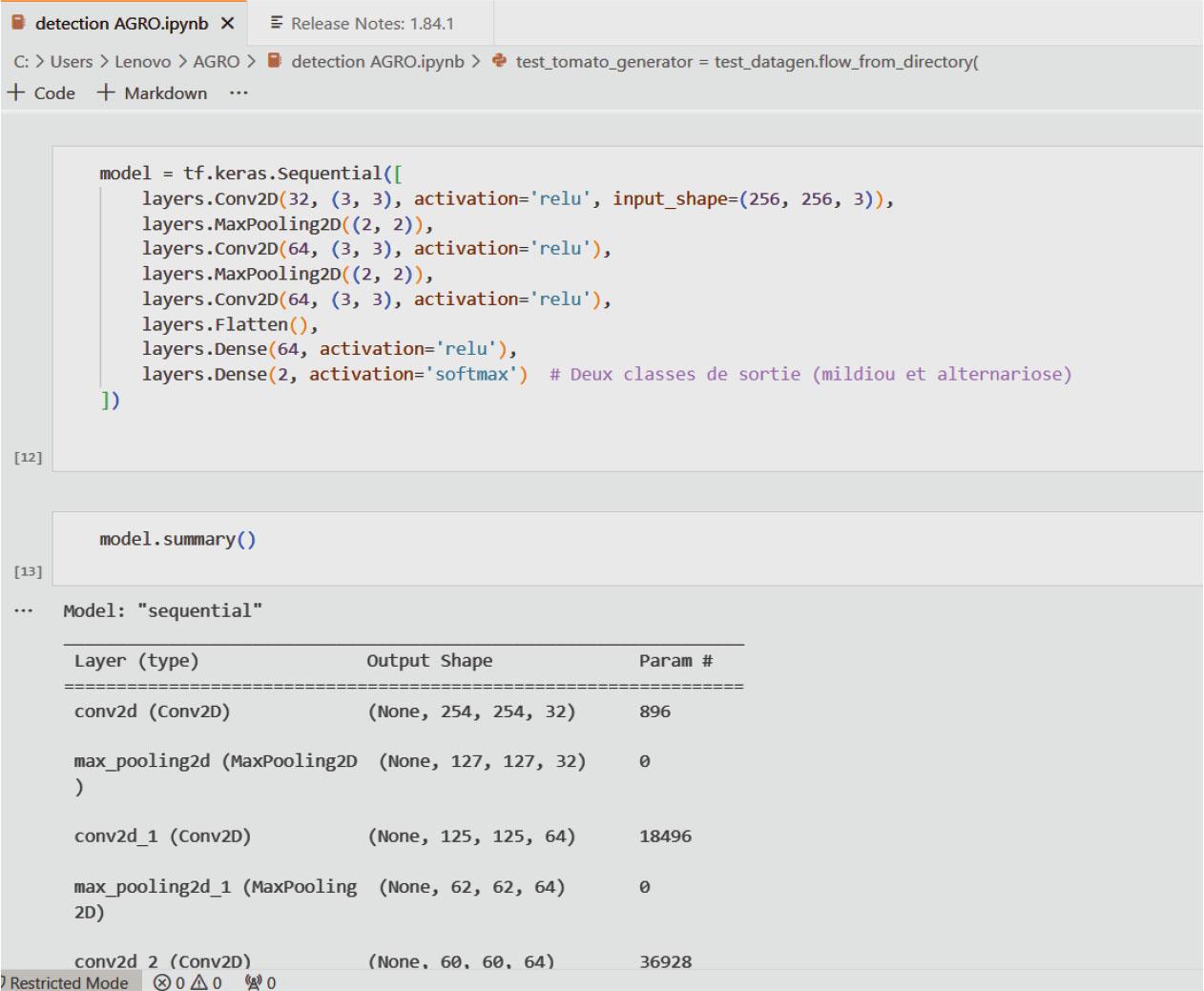Image resolution: width=1204 pixels, height=991 pixels.
Task: Add a new Markdown cell
Action: [153, 93]
